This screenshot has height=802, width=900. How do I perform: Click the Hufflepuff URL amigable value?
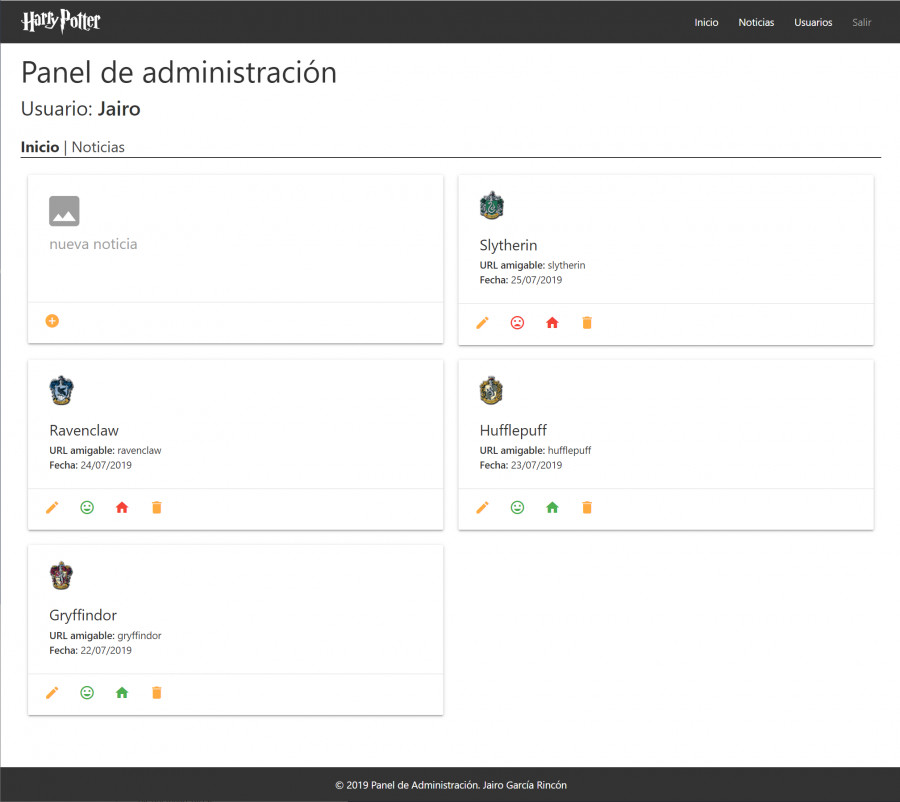pos(569,451)
